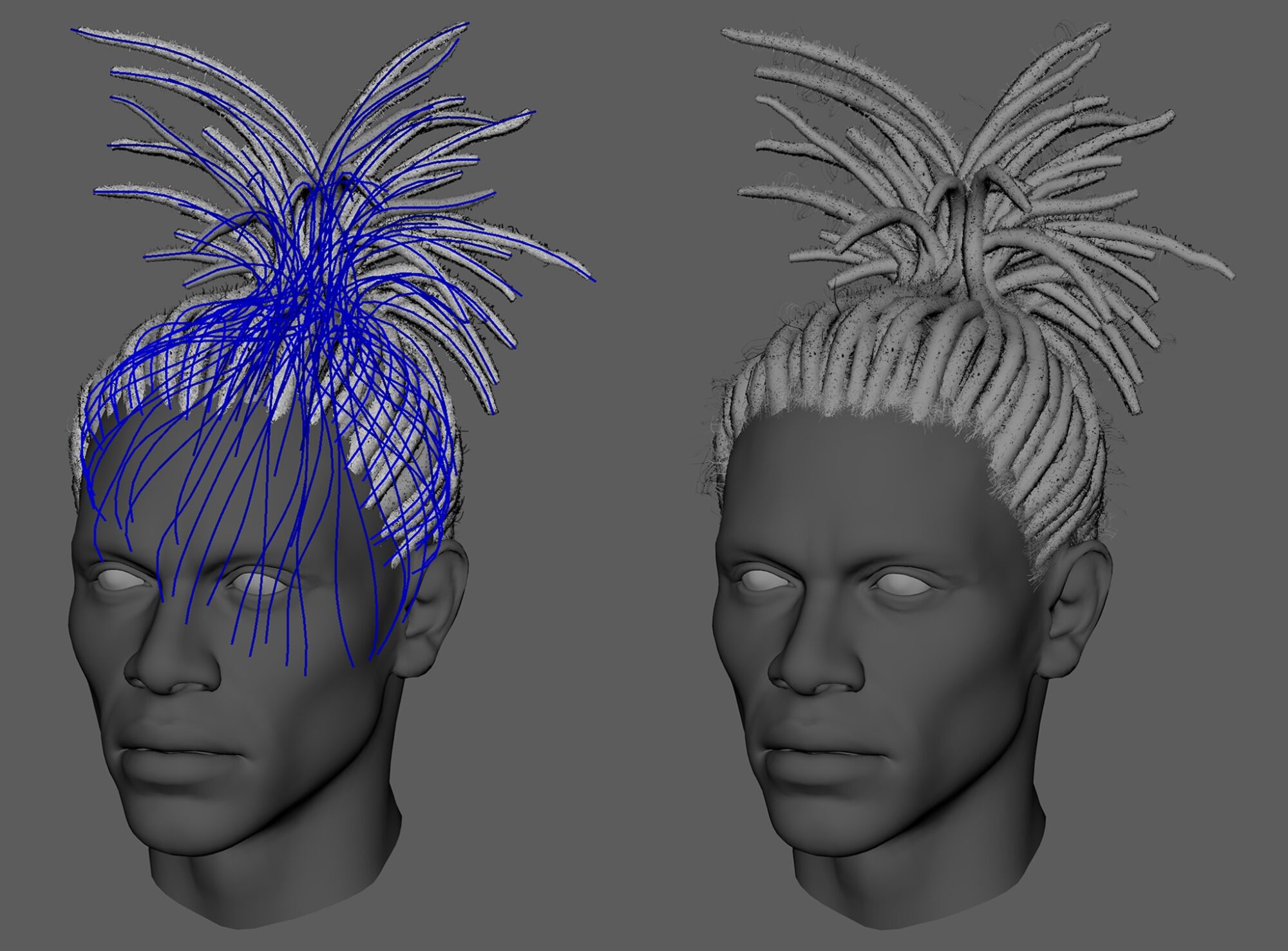
Task: Select the longest blue guide curve tip at far right
Action: [592, 279]
